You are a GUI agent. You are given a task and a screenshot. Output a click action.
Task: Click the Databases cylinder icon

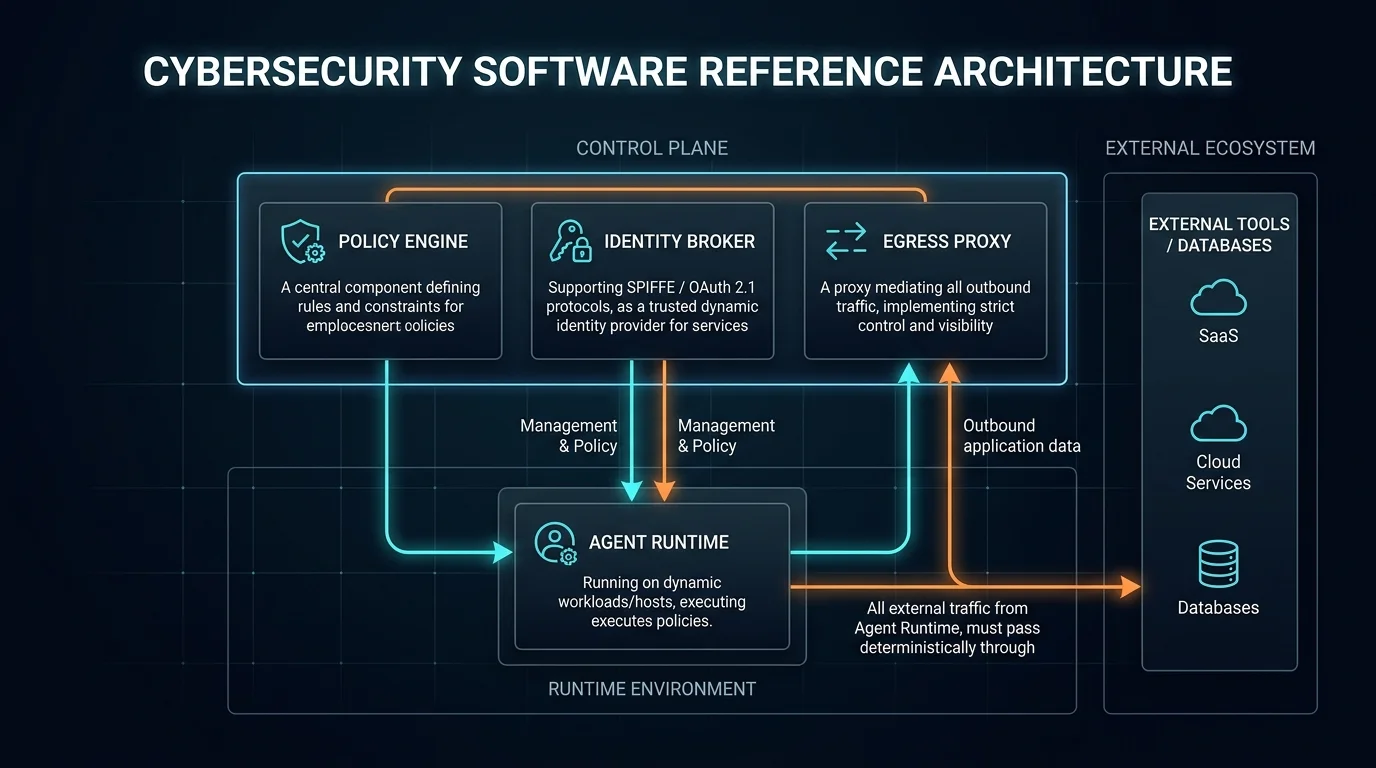coord(1218,564)
